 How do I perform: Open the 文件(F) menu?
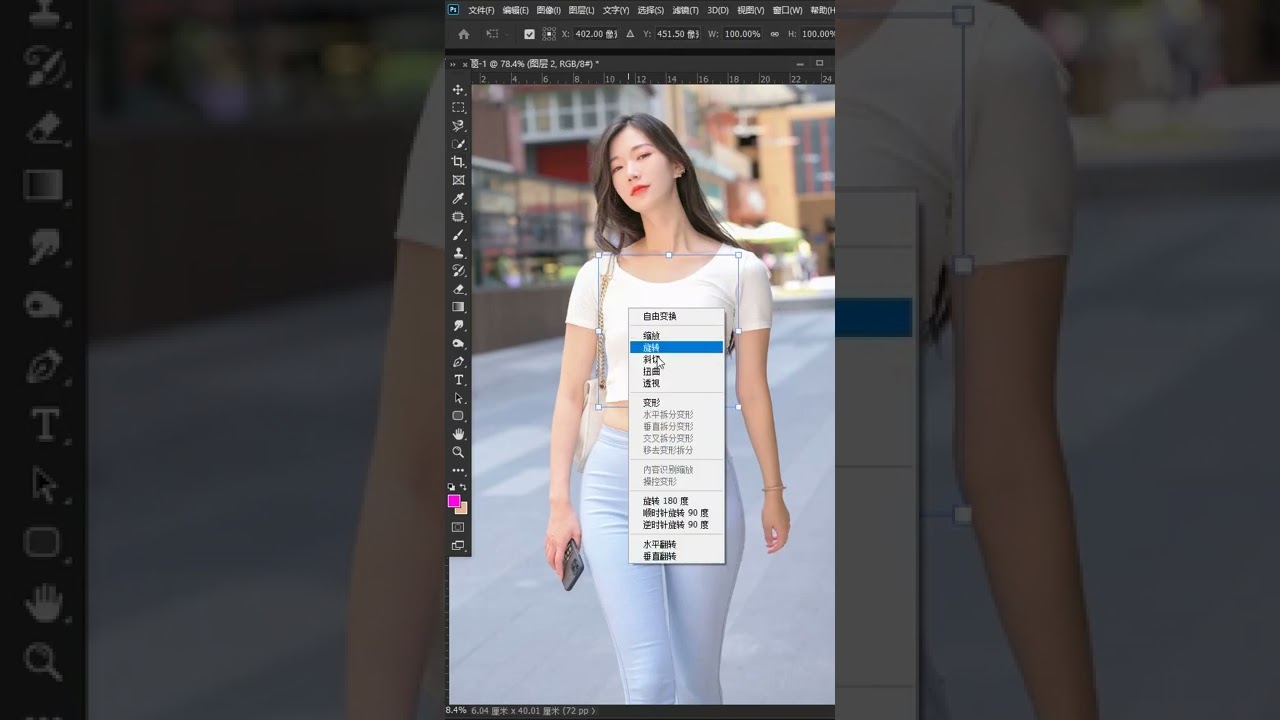point(481,10)
